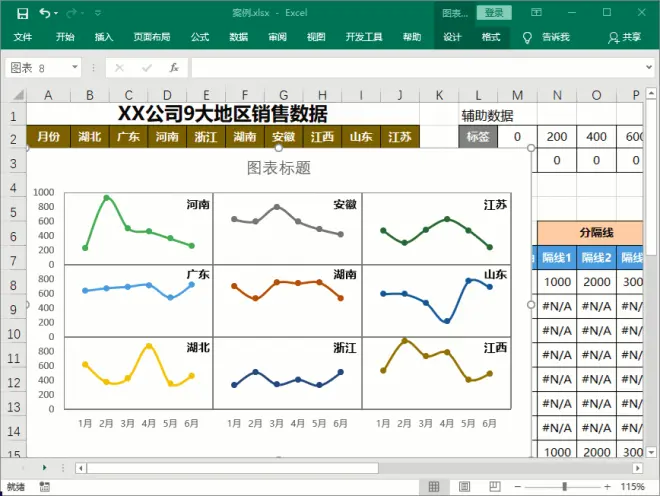
Task: Click the 辅助数据 cell
Action: point(487,115)
